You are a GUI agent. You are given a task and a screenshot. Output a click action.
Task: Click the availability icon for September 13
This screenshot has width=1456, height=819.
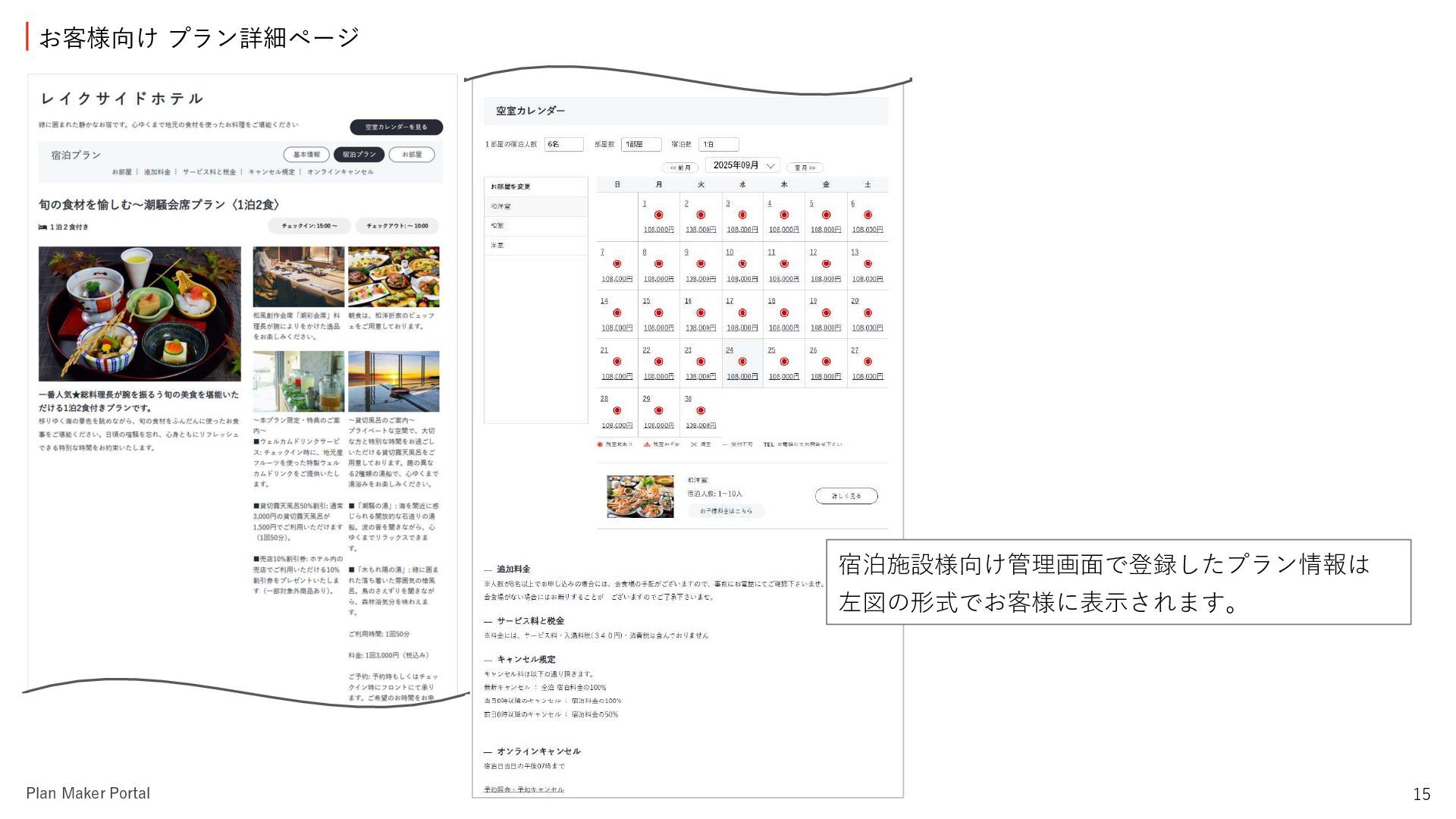(x=868, y=264)
